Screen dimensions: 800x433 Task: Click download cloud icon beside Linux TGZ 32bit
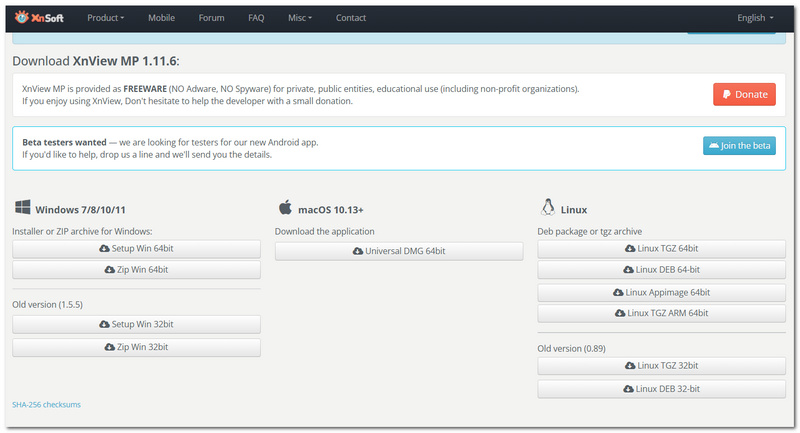[630, 366]
